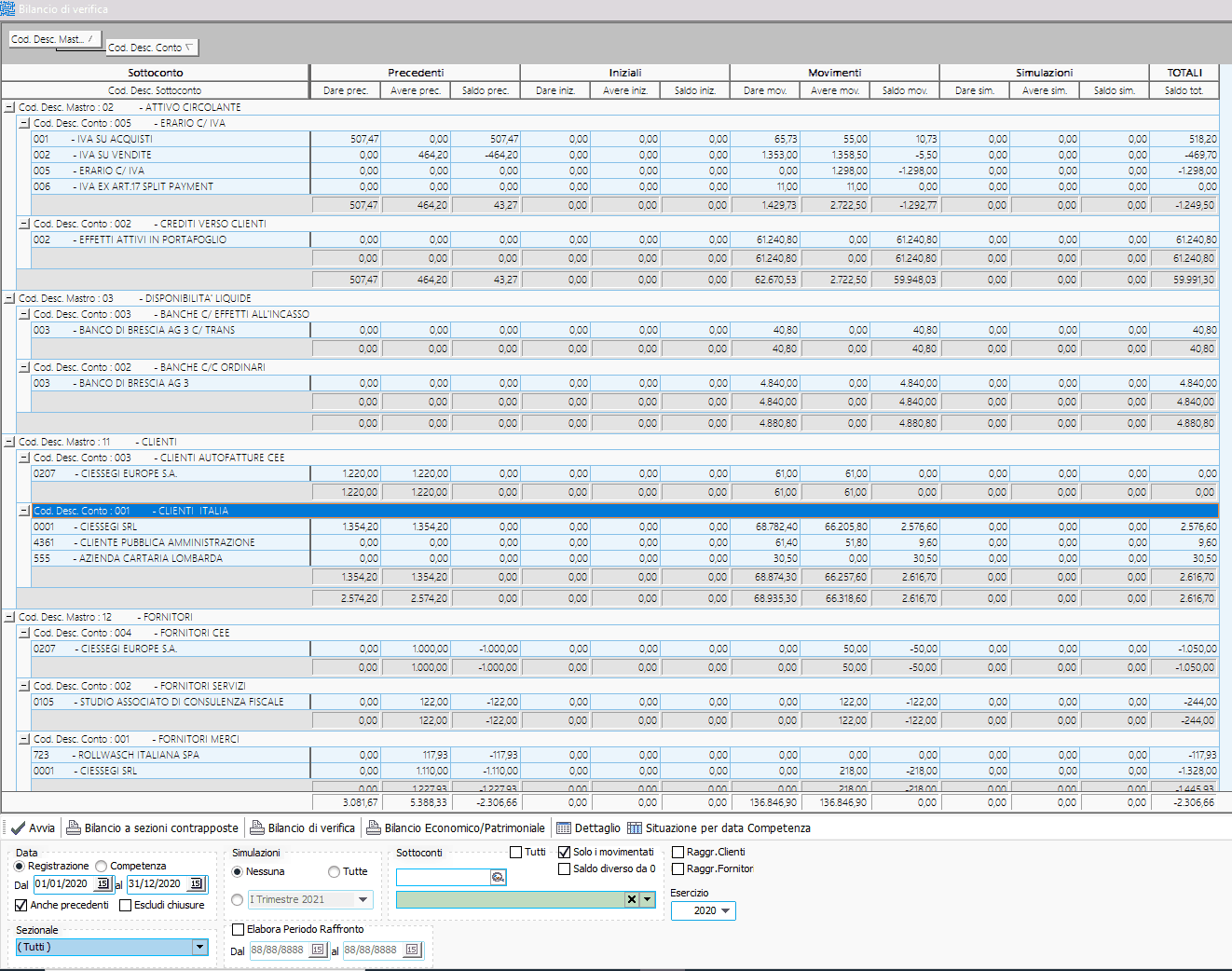Collapse Mastro 12 FORNITORI group
Viewport: 1232px width, 971px height.
click(9, 617)
